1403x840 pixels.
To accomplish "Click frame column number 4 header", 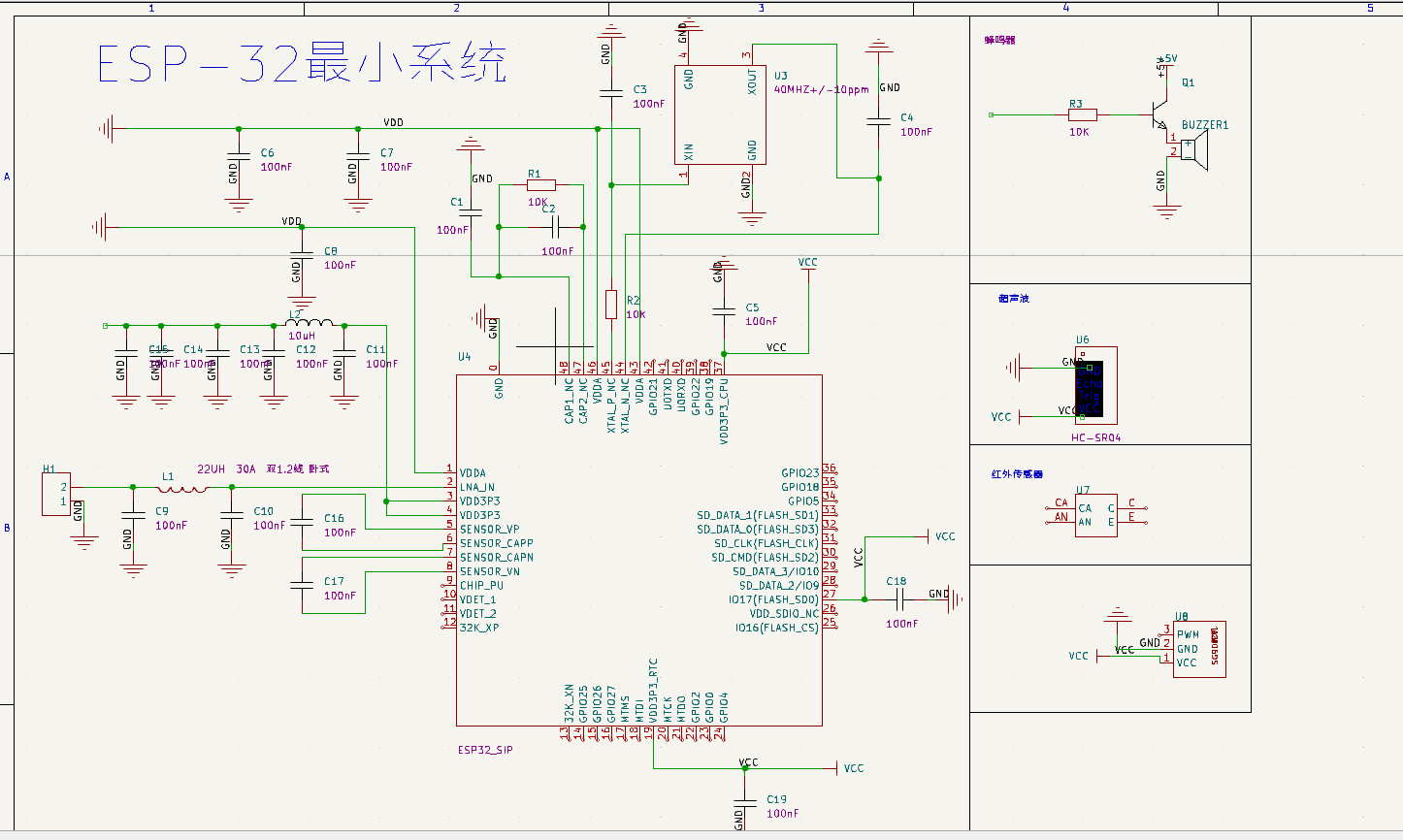I will (1065, 8).
